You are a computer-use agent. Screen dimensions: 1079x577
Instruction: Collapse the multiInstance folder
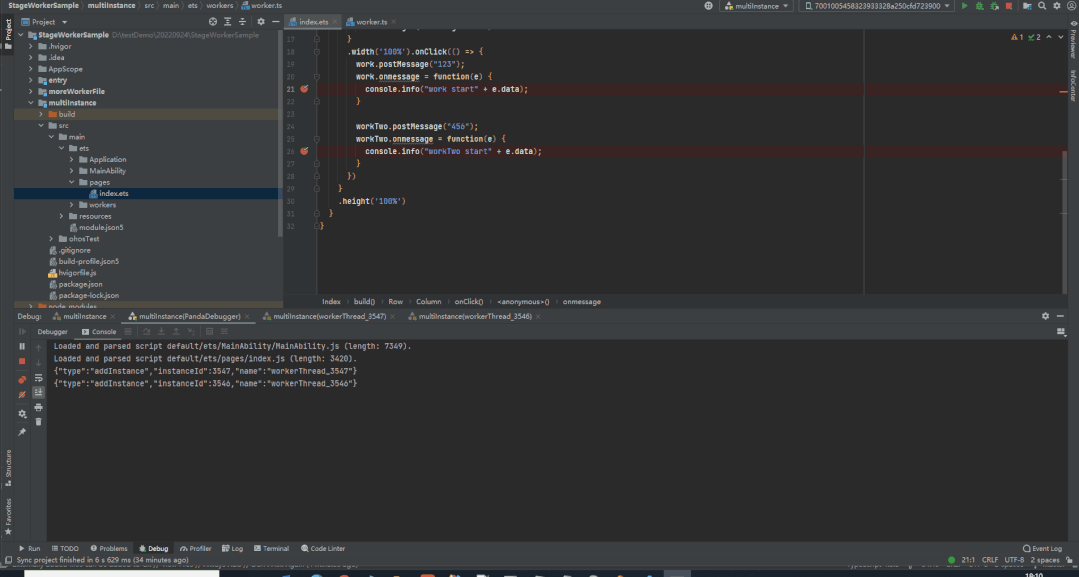(x=31, y=103)
